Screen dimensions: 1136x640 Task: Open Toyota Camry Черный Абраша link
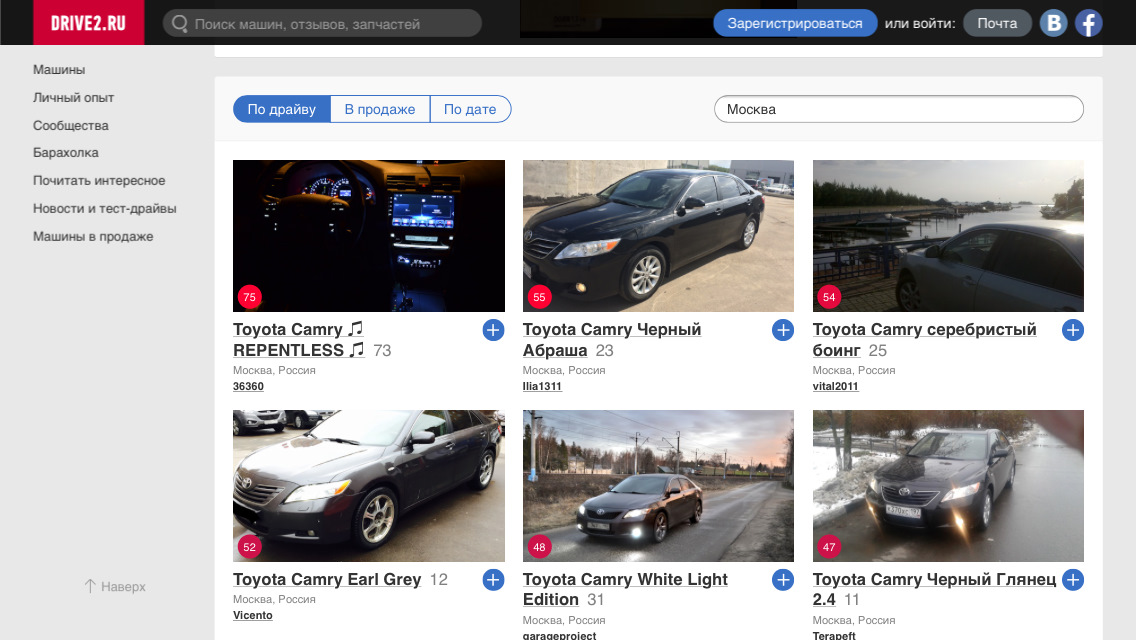[611, 340]
